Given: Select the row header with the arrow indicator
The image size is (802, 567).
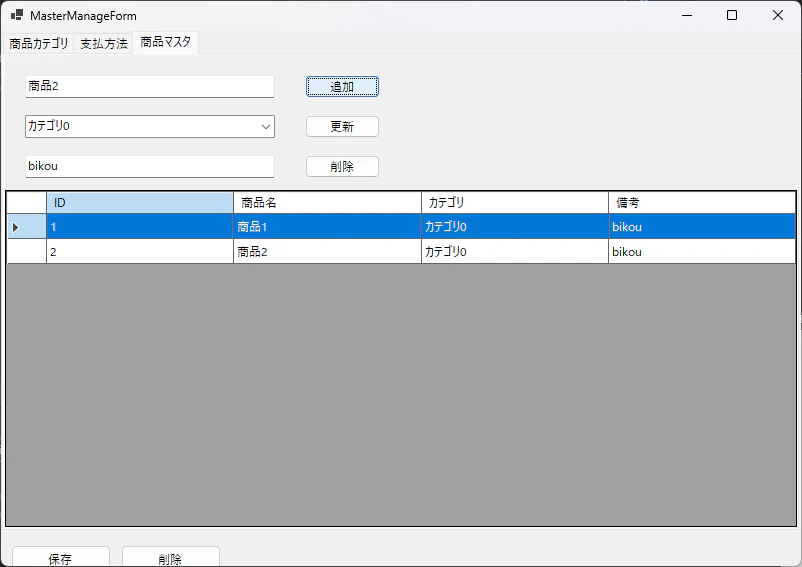Looking at the screenshot, I should [x=26, y=226].
